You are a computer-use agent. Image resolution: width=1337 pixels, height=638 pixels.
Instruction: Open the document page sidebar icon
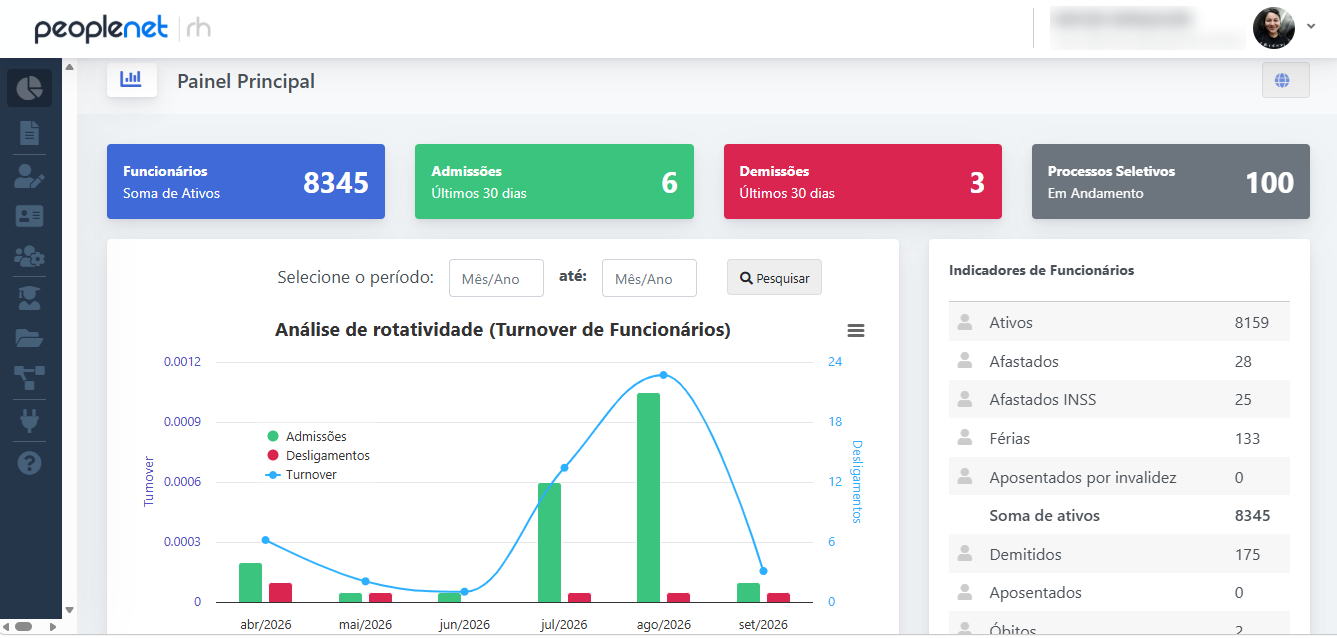click(x=30, y=132)
